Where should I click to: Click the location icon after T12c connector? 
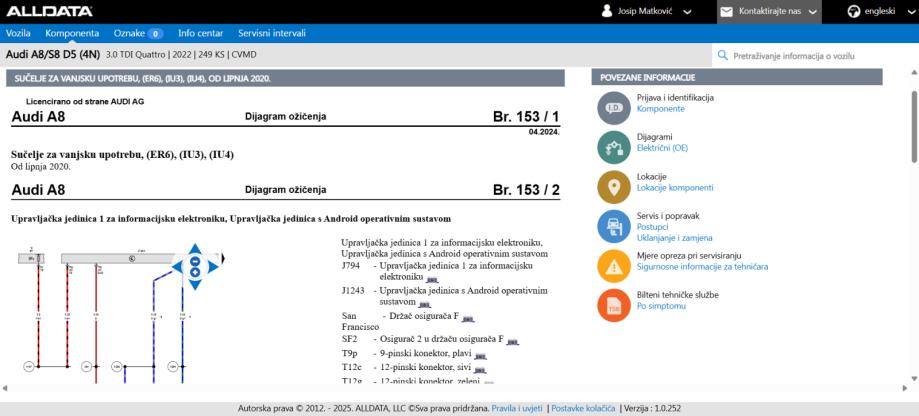pos(480,370)
